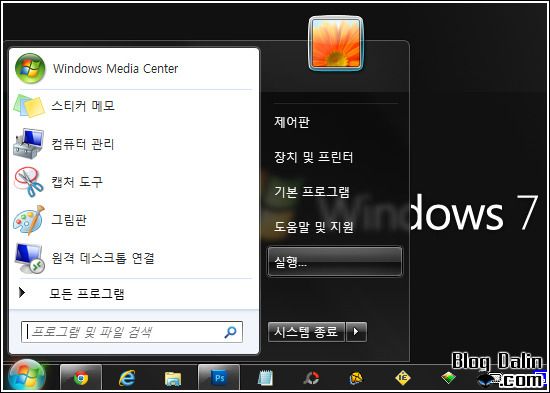Switch to Photoshop in the taskbar
This screenshot has width=550, height=393.
coord(219,378)
